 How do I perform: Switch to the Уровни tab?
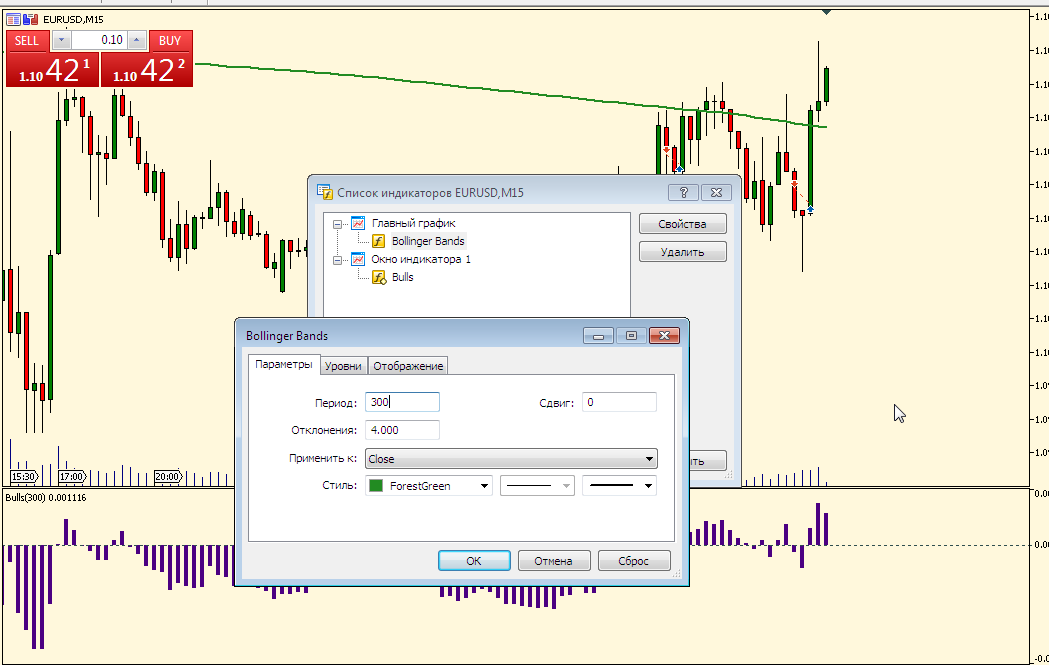(343, 366)
